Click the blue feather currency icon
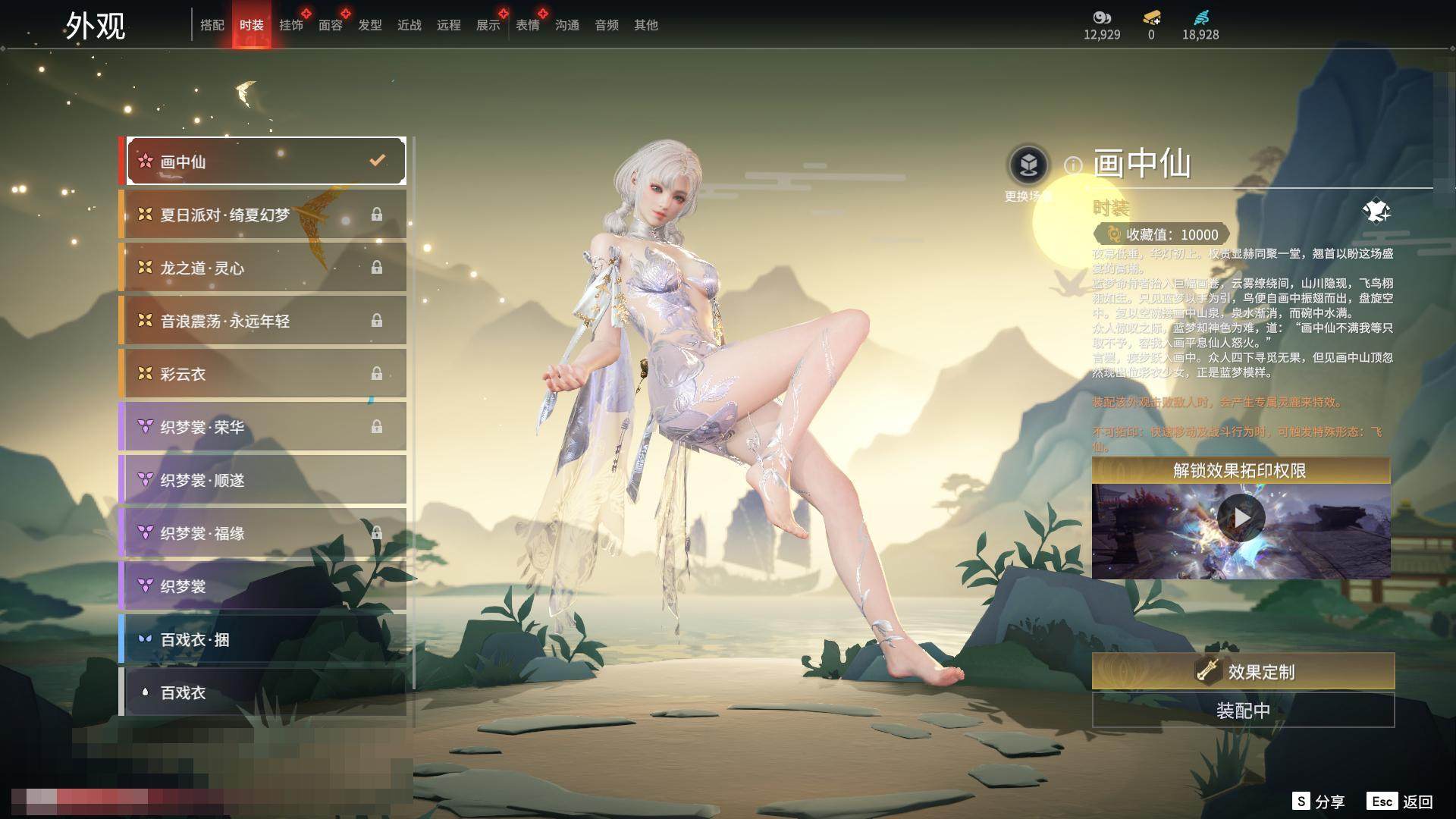This screenshot has width=1456, height=819. point(1200,17)
